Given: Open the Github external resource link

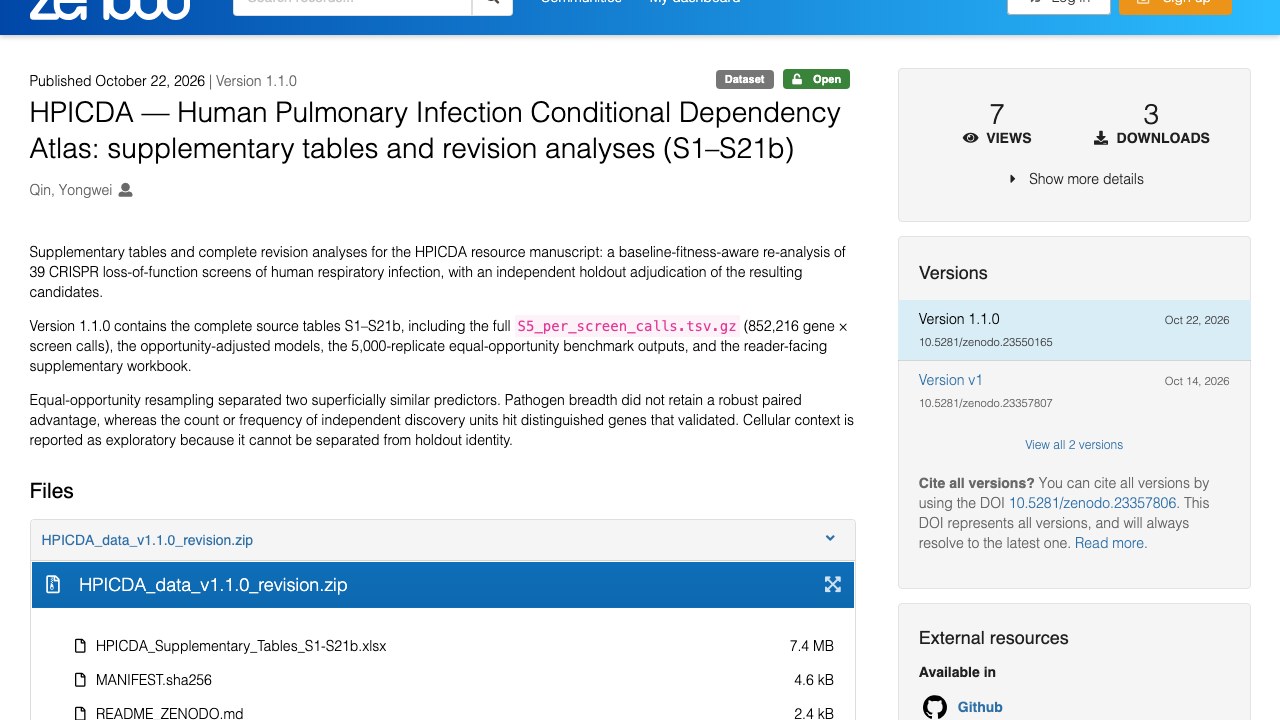Looking at the screenshot, I should point(980,707).
